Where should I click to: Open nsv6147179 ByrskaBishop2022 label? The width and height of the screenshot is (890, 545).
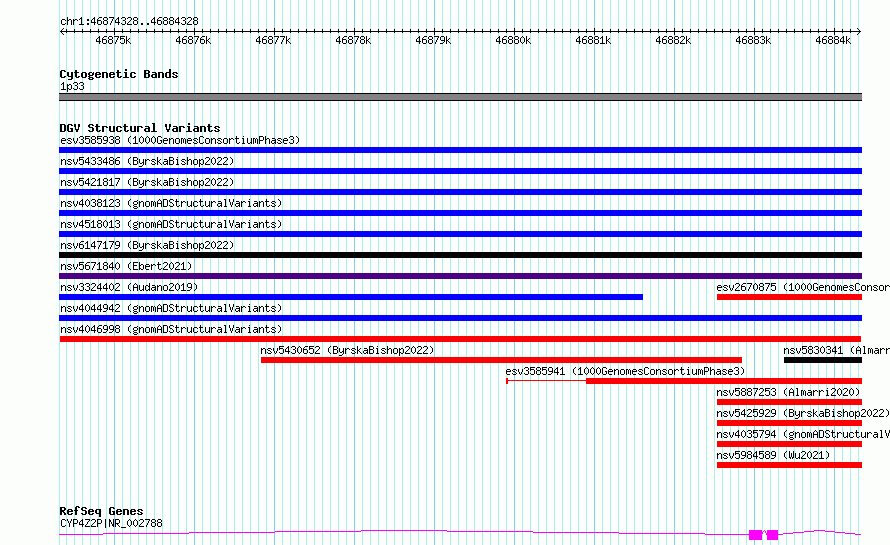tap(147, 245)
